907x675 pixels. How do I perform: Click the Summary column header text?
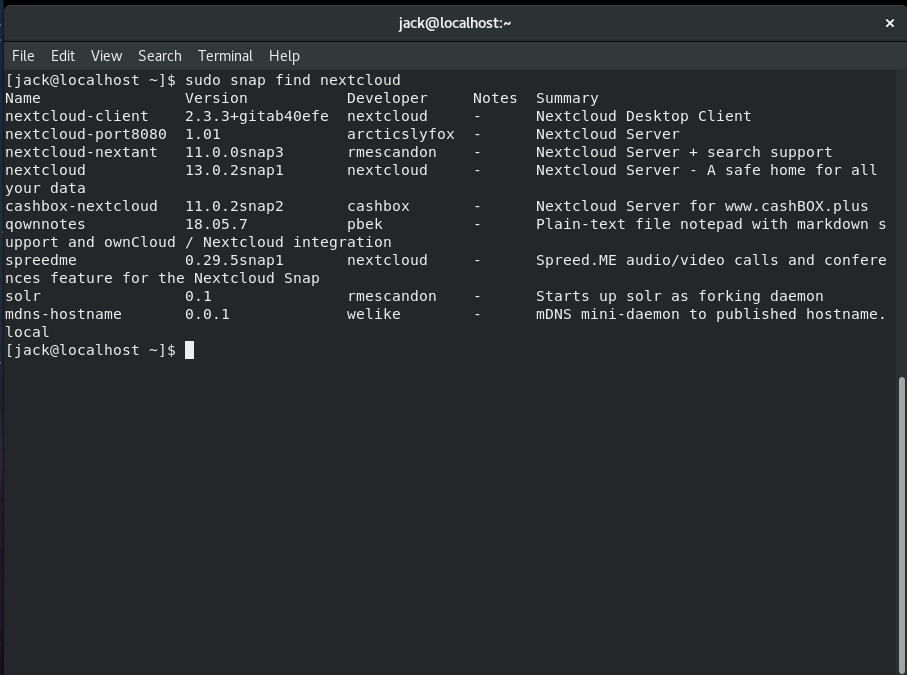coord(567,98)
